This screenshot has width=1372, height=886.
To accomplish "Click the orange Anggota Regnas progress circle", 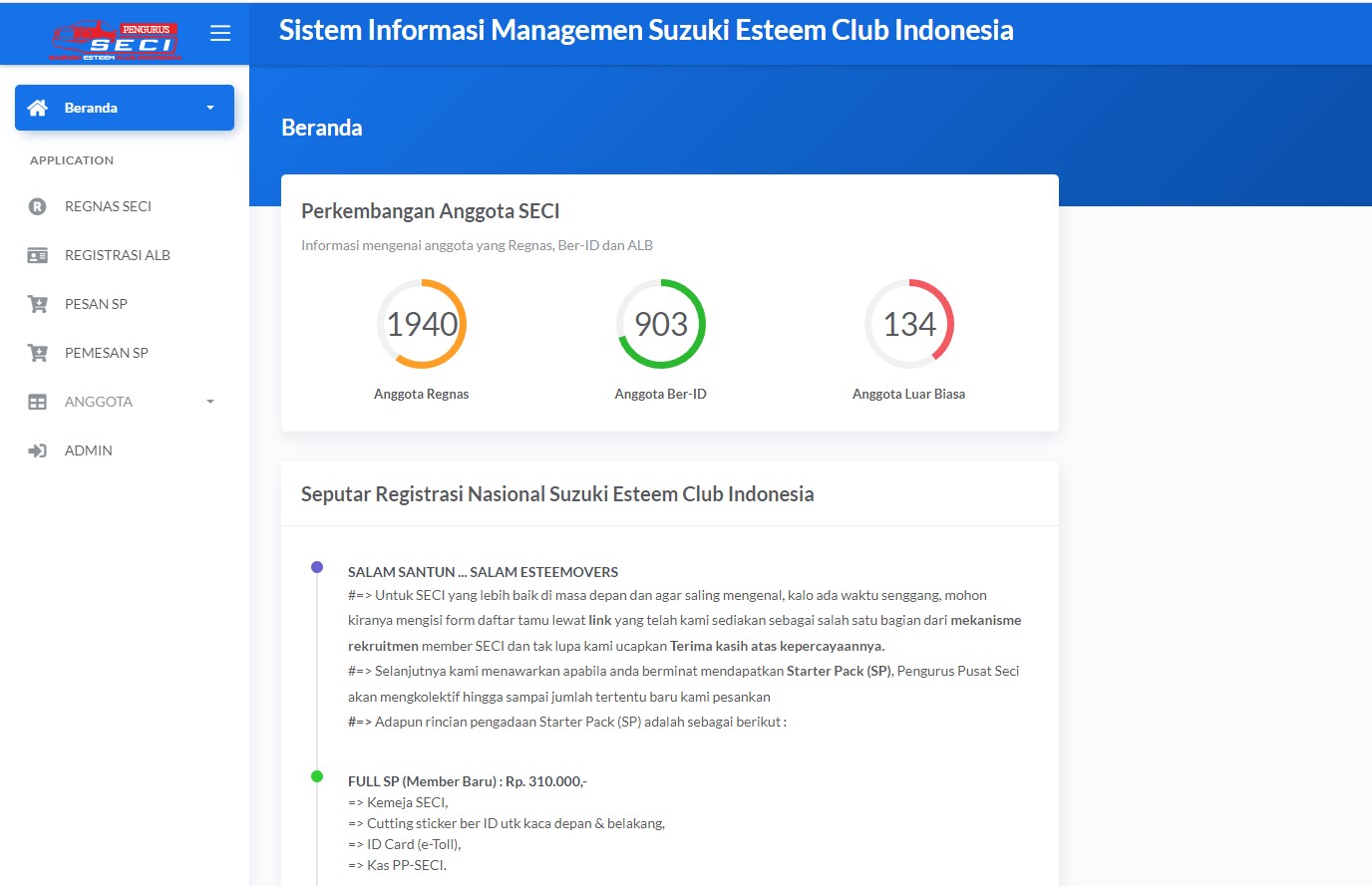I will pos(422,324).
